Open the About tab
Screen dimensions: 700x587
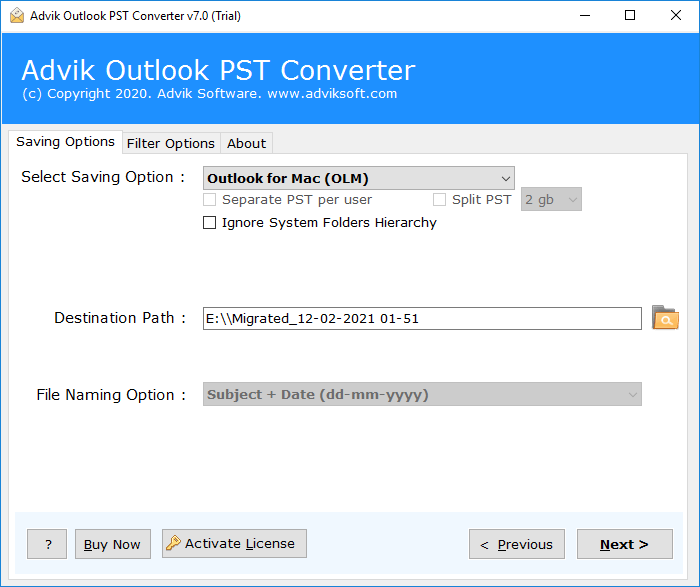coord(246,143)
